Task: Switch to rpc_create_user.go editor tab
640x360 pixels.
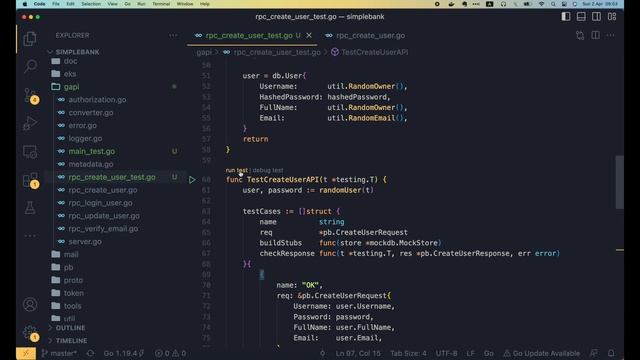Action: coord(366,36)
